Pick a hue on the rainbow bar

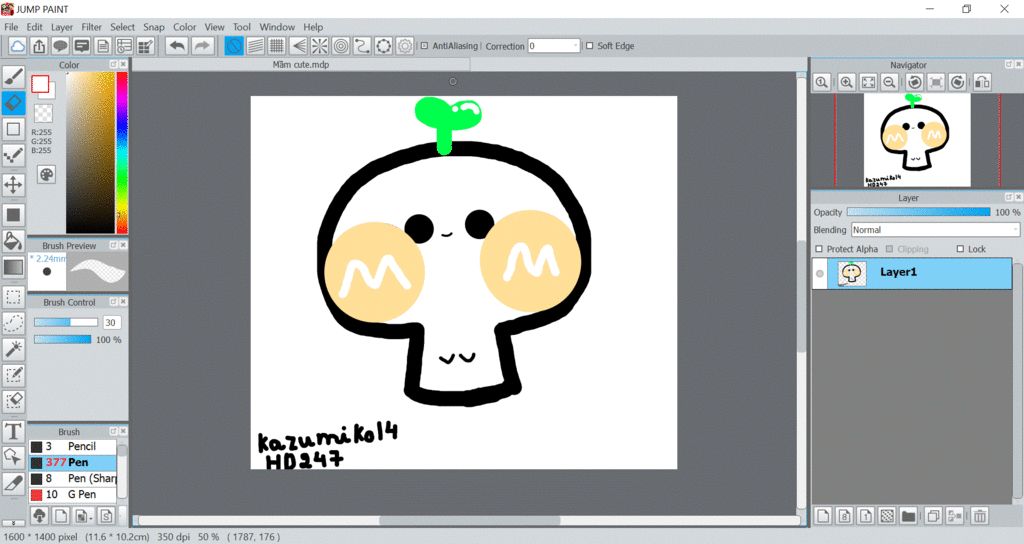[121, 152]
